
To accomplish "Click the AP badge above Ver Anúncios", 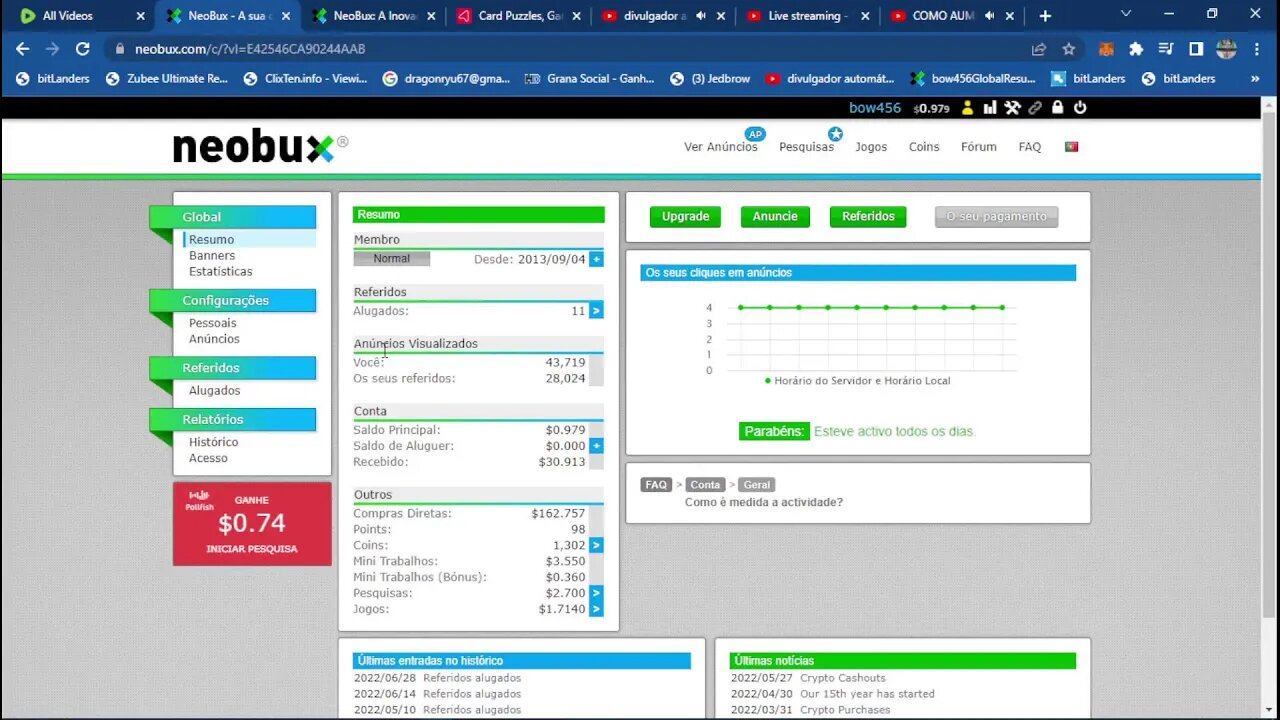I will click(x=754, y=134).
